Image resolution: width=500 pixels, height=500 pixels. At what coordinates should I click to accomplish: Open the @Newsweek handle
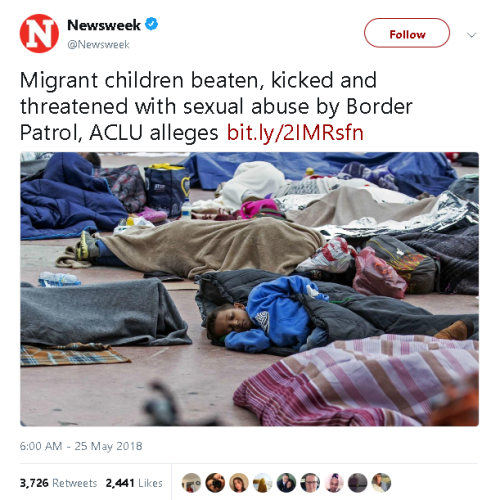tap(98, 44)
